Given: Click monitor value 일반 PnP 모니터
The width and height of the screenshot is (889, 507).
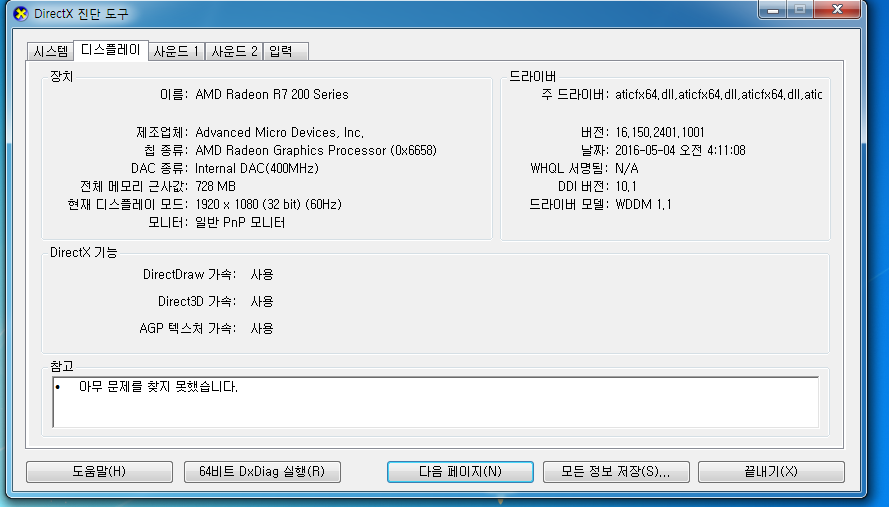Looking at the screenshot, I should 240,222.
